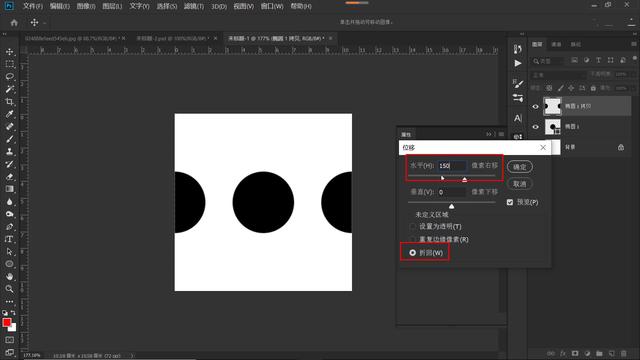
Task: Select the History Brush tool
Action: [x=9, y=164]
